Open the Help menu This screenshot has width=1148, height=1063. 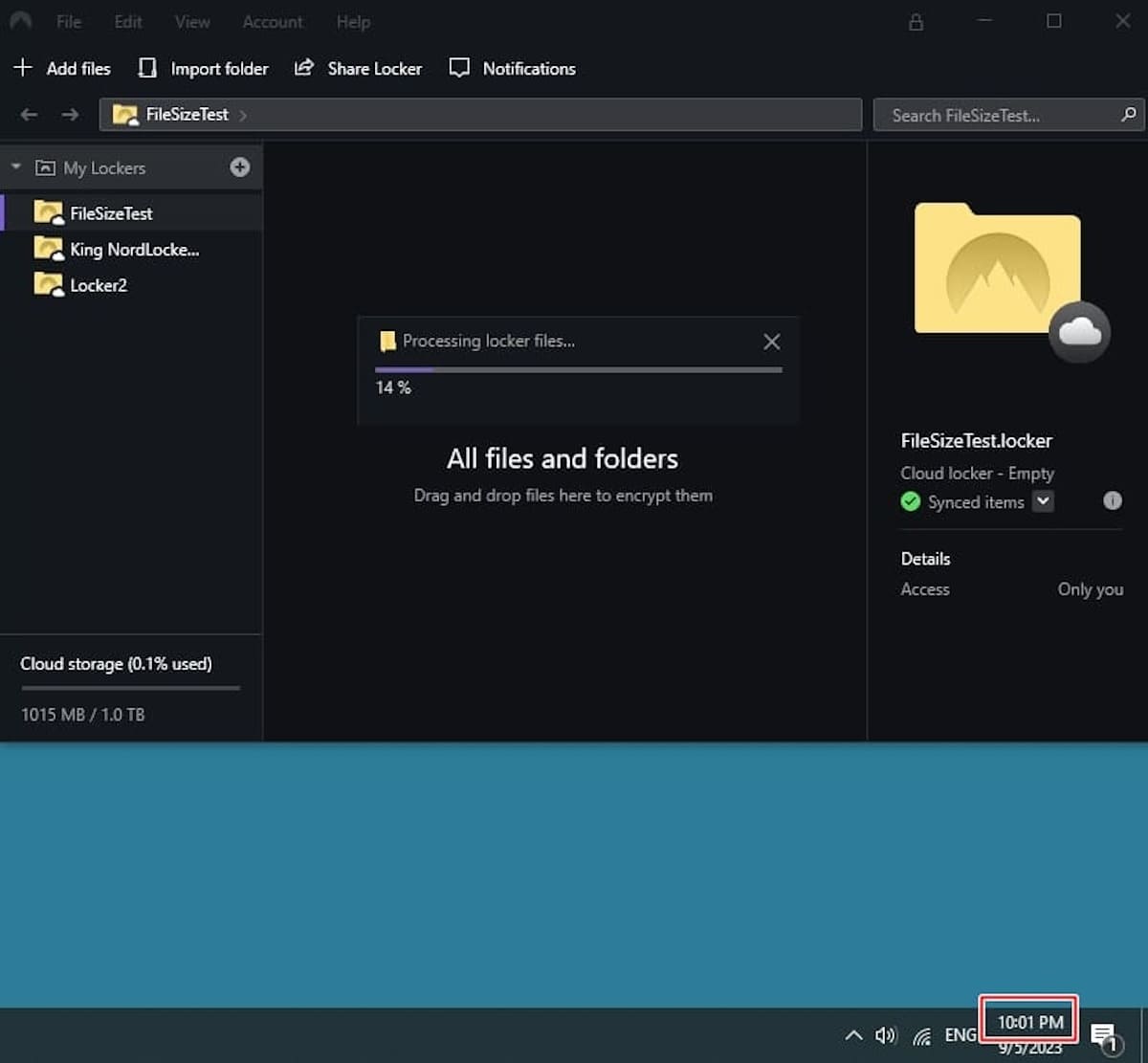pyautogui.click(x=353, y=21)
